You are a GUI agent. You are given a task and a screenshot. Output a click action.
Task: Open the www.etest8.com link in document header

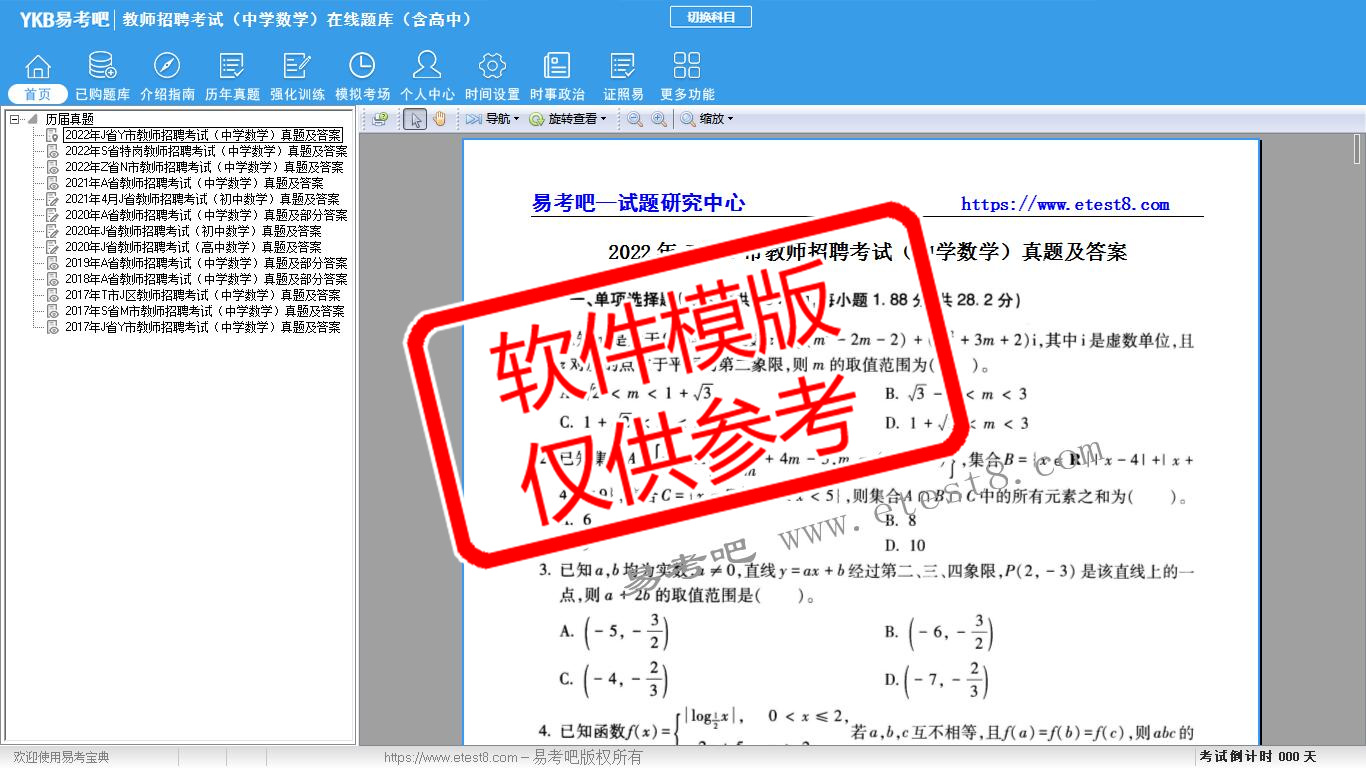(x=1065, y=204)
